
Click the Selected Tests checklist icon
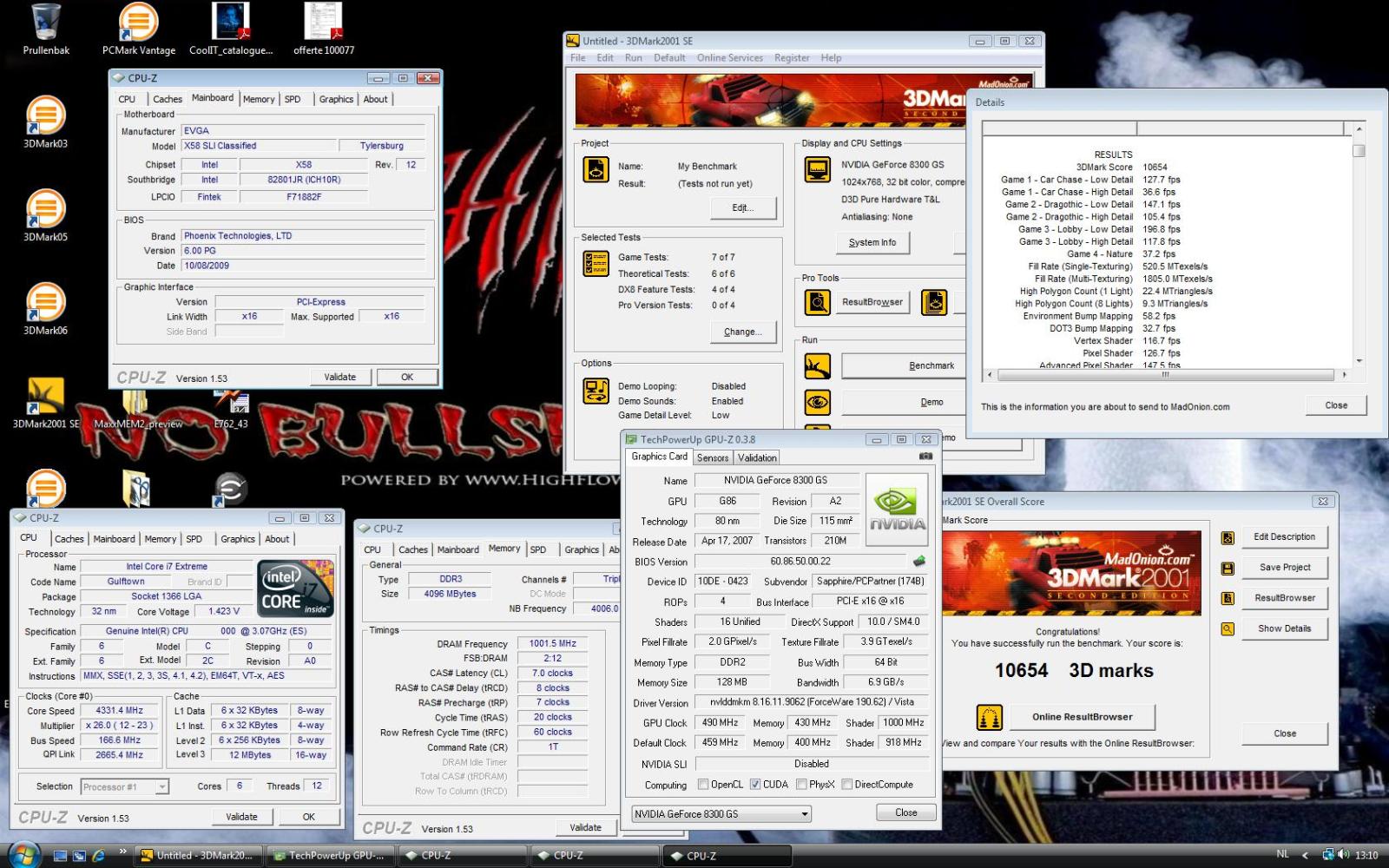click(596, 263)
